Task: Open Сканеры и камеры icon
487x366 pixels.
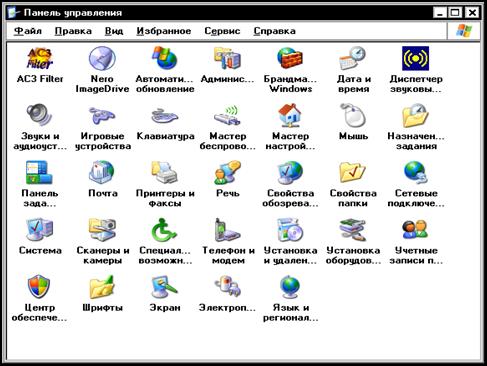Action: tap(102, 230)
